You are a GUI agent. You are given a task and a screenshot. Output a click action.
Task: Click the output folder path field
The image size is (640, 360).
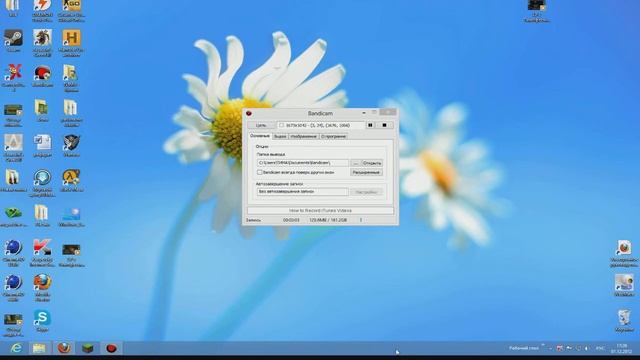point(302,163)
